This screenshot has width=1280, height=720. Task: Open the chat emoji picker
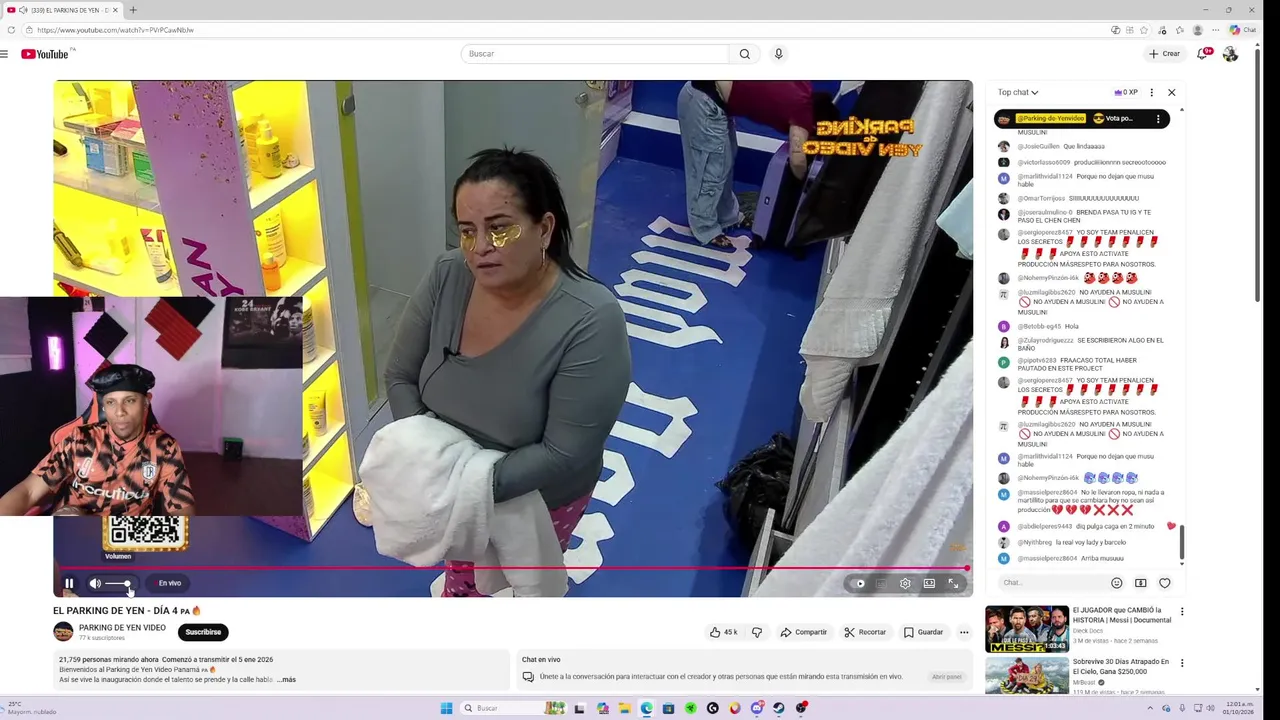[1117, 583]
